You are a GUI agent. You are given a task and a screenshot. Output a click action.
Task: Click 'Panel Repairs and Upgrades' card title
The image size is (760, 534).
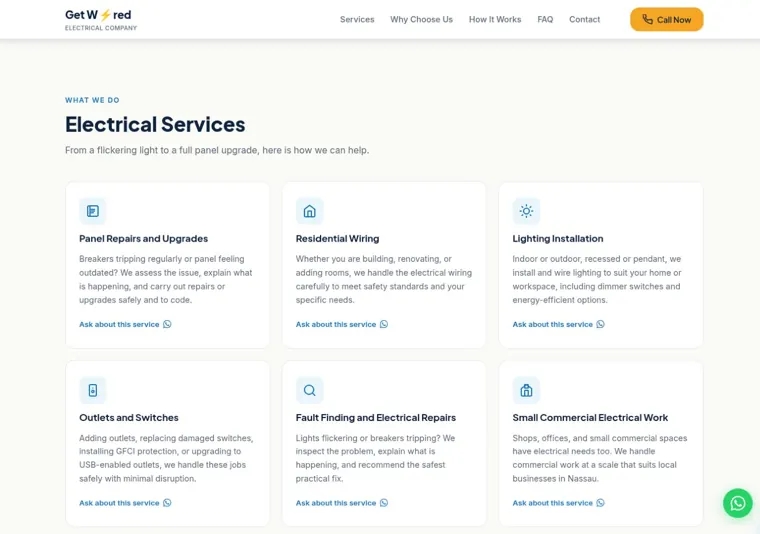(143, 238)
